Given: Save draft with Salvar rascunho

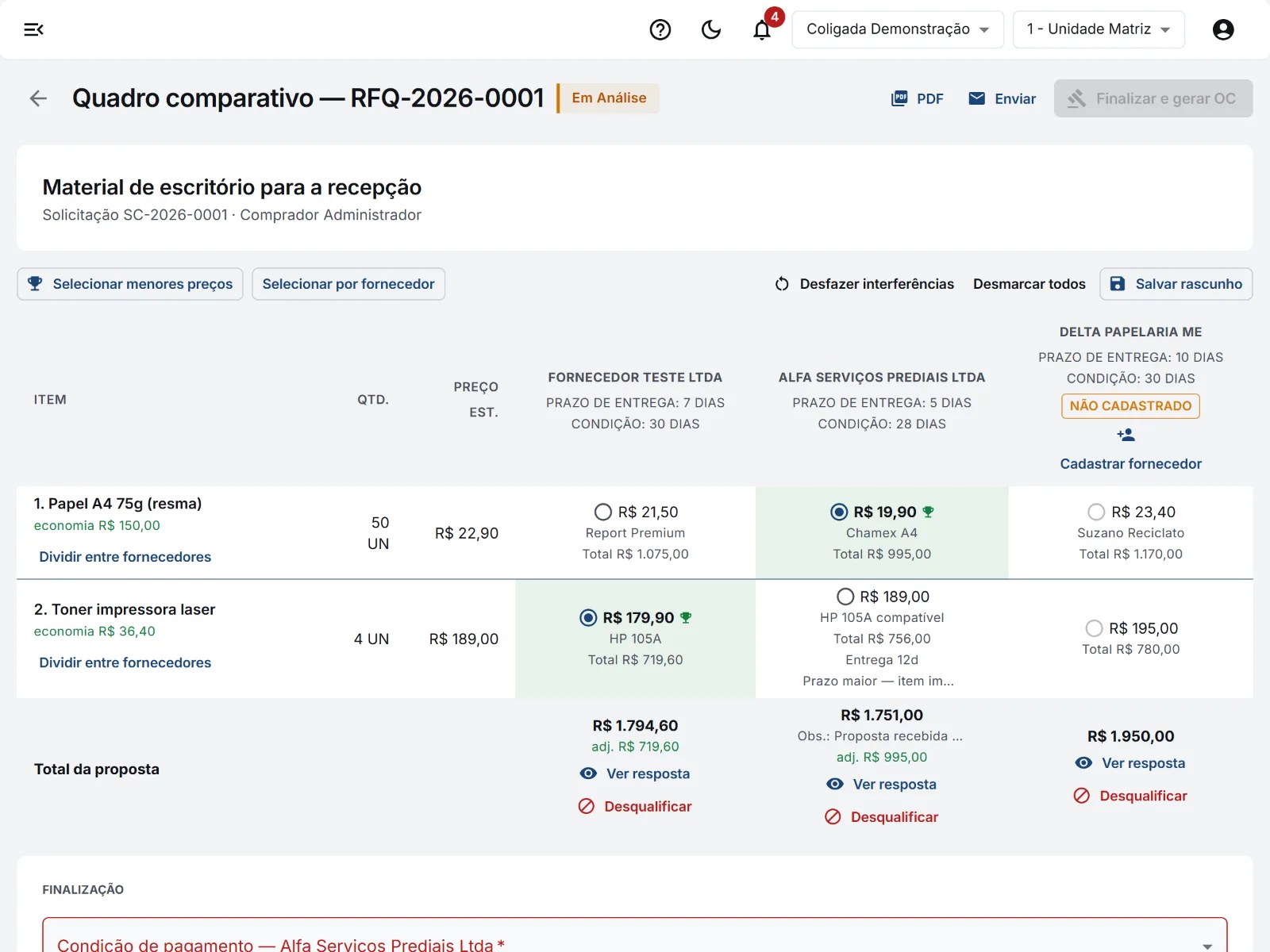Looking at the screenshot, I should (1176, 284).
